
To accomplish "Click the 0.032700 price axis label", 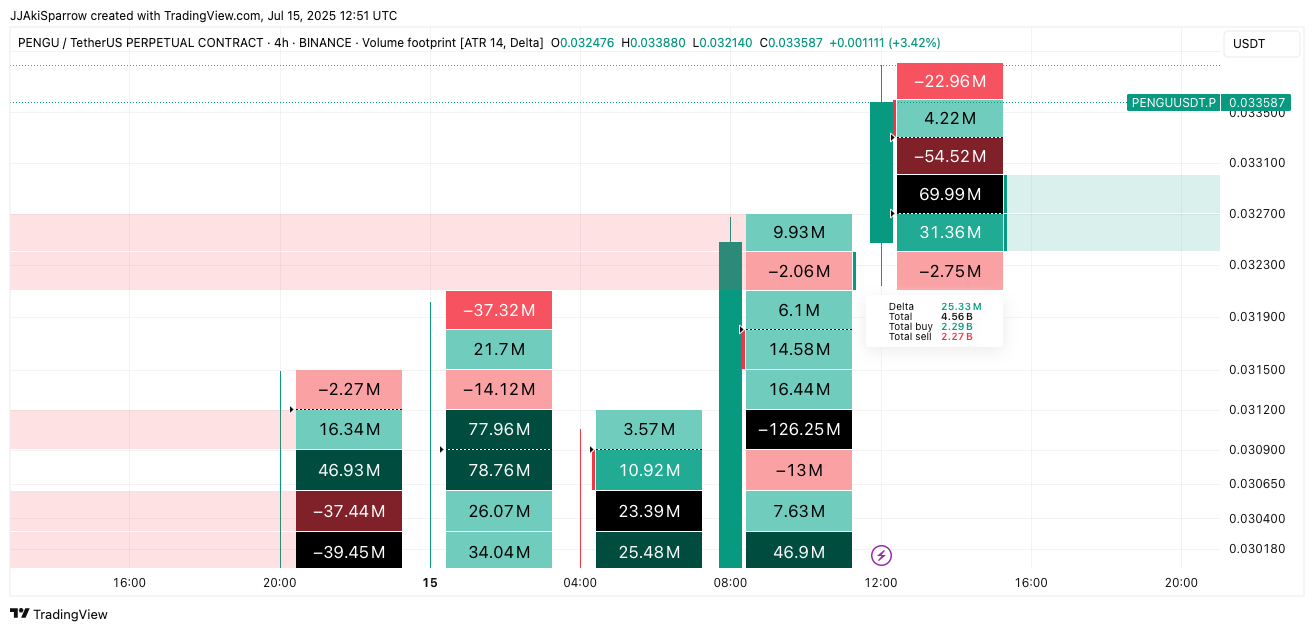I will pyautogui.click(x=1258, y=214).
